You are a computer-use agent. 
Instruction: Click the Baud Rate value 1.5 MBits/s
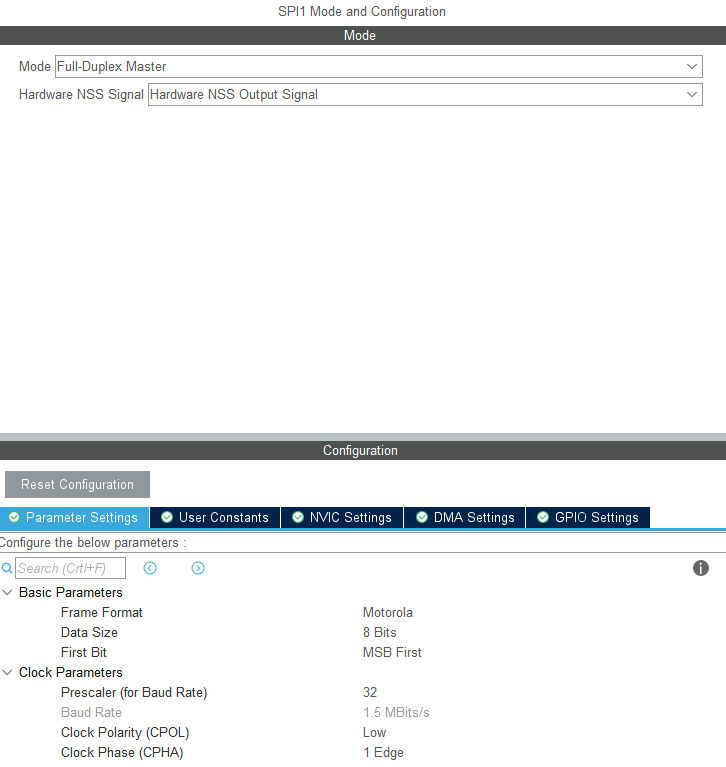pos(396,713)
